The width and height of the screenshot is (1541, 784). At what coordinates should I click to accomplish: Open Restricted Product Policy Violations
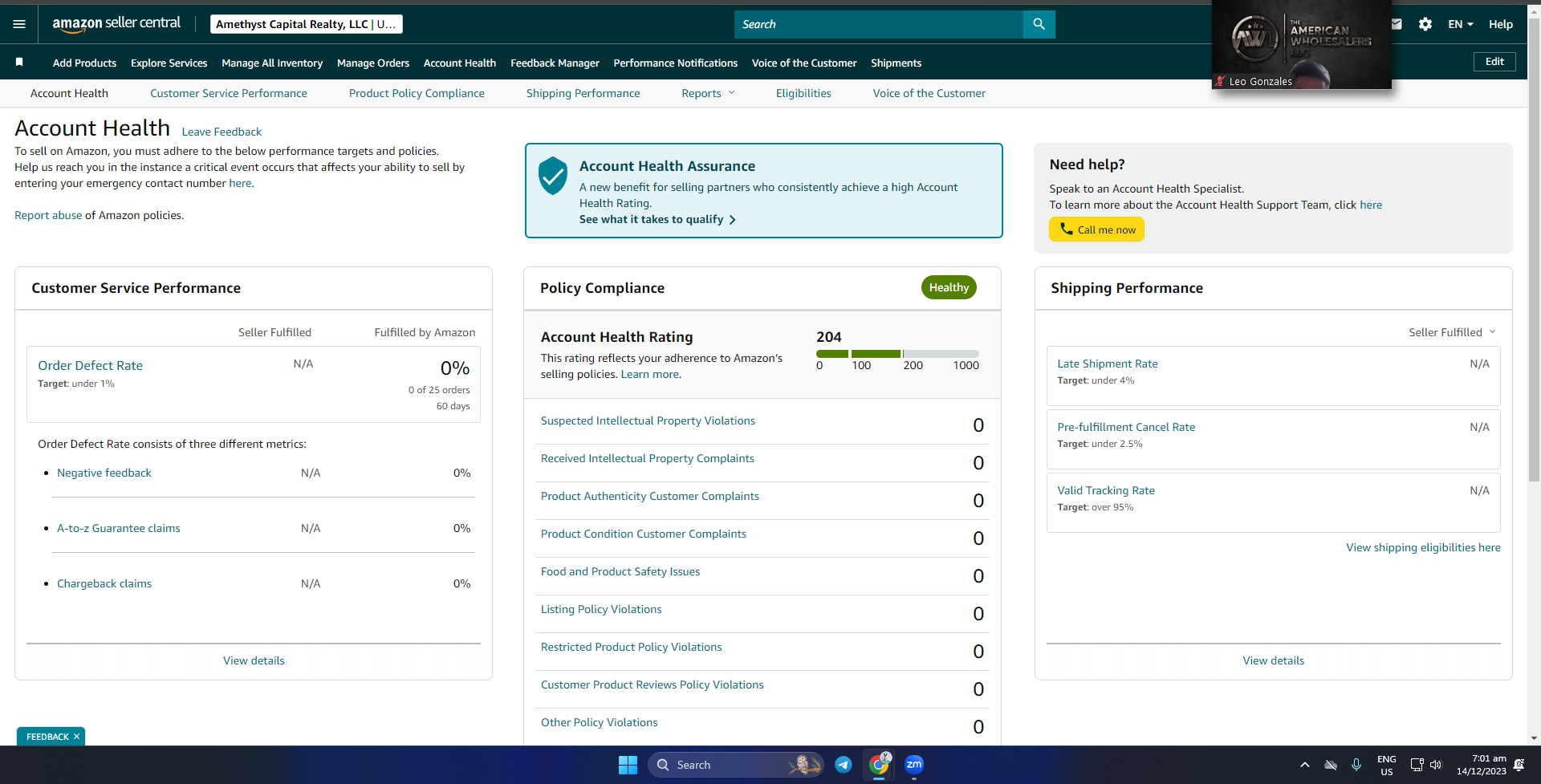click(632, 647)
